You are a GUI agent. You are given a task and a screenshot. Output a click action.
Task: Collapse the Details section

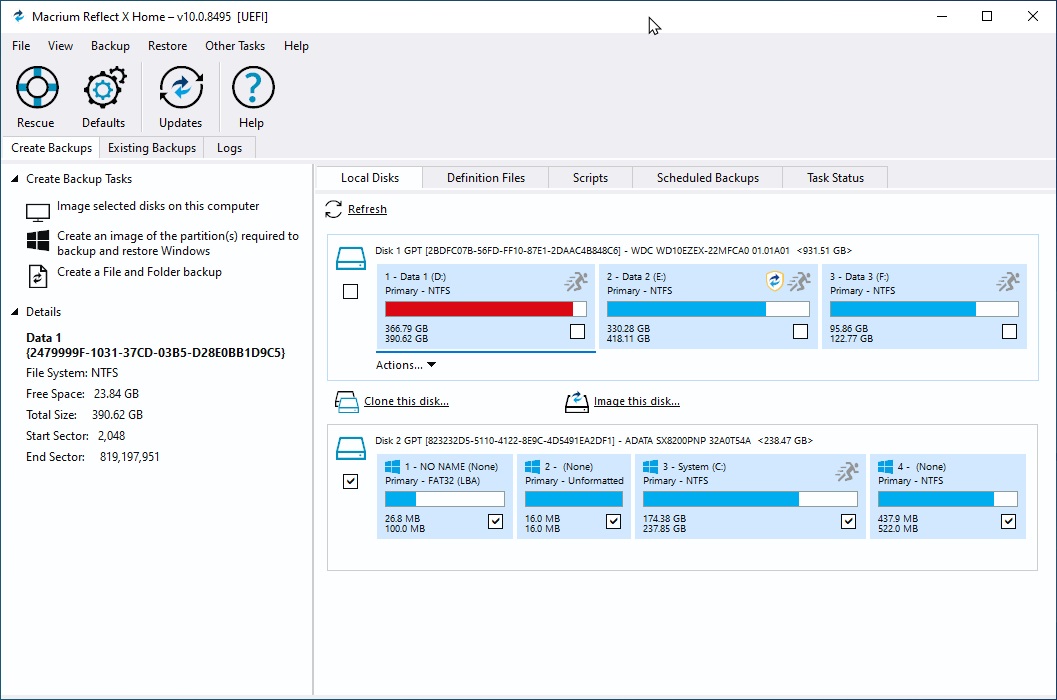(x=15, y=312)
